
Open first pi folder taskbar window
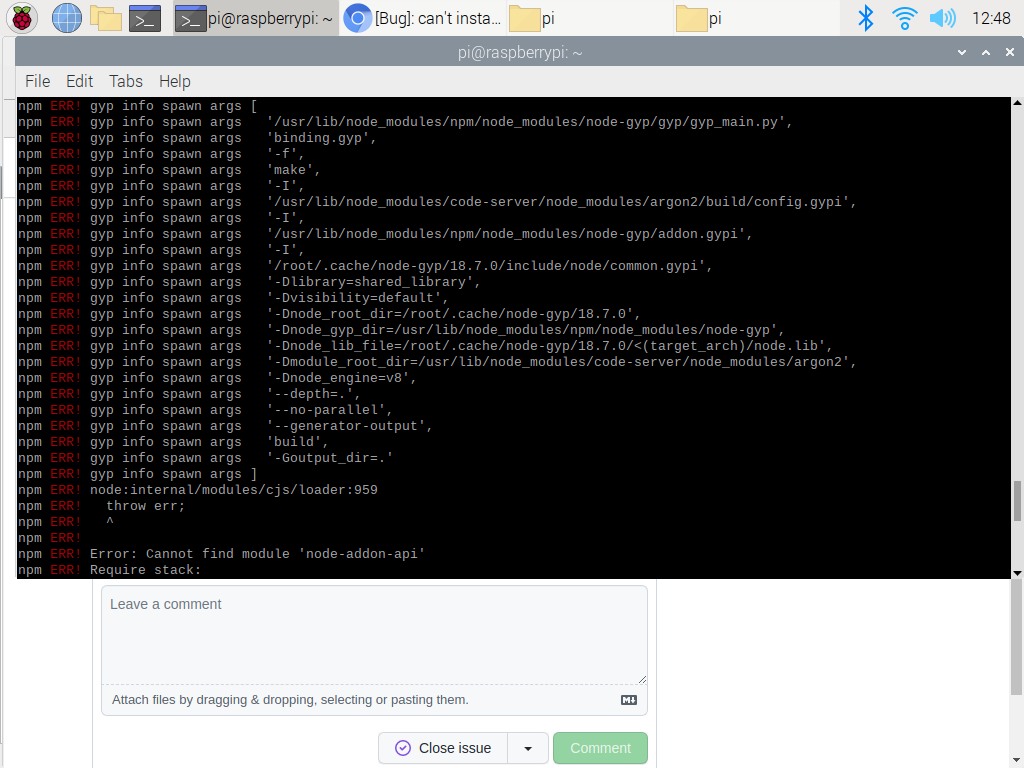(588, 18)
